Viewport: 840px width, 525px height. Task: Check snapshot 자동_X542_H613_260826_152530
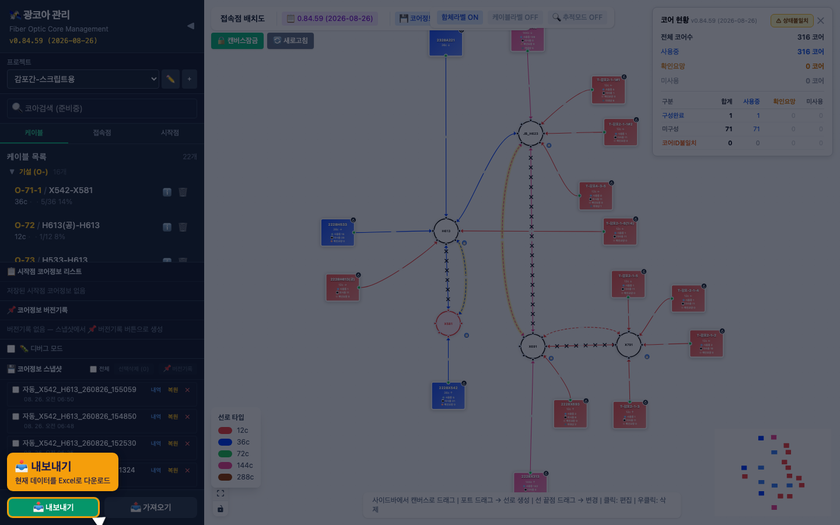pos(16,444)
